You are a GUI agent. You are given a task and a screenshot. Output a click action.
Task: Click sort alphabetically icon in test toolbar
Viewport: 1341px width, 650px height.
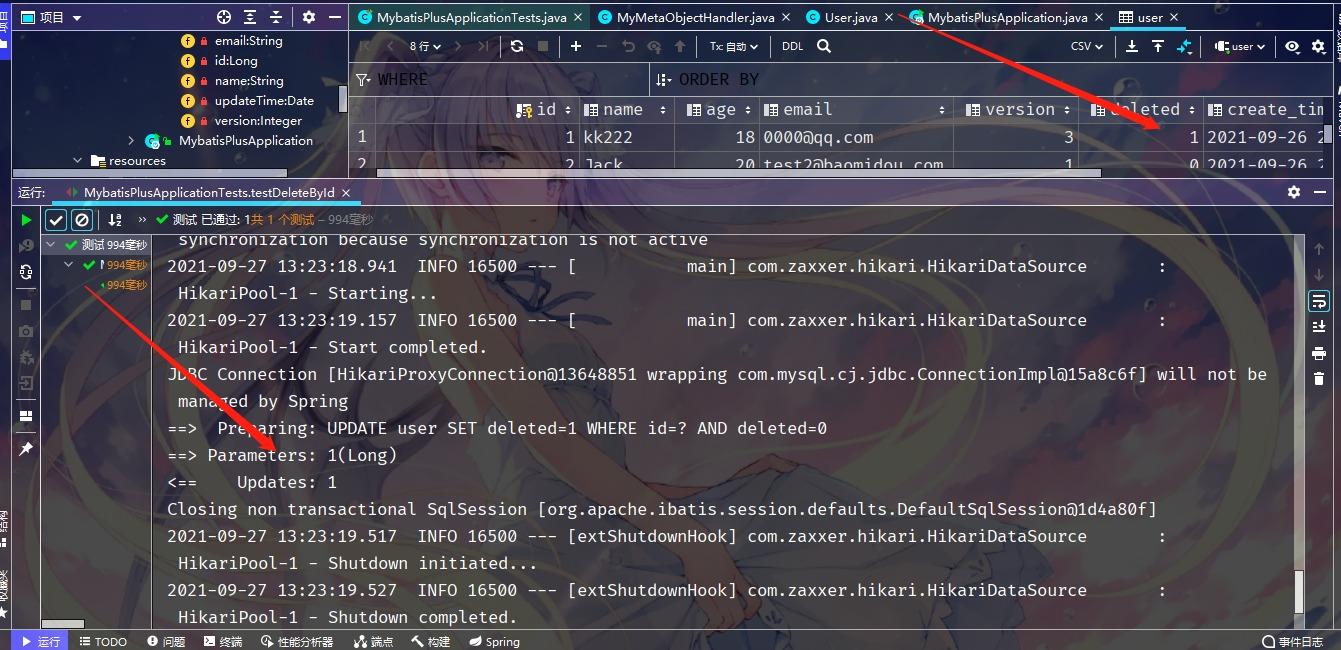point(115,220)
